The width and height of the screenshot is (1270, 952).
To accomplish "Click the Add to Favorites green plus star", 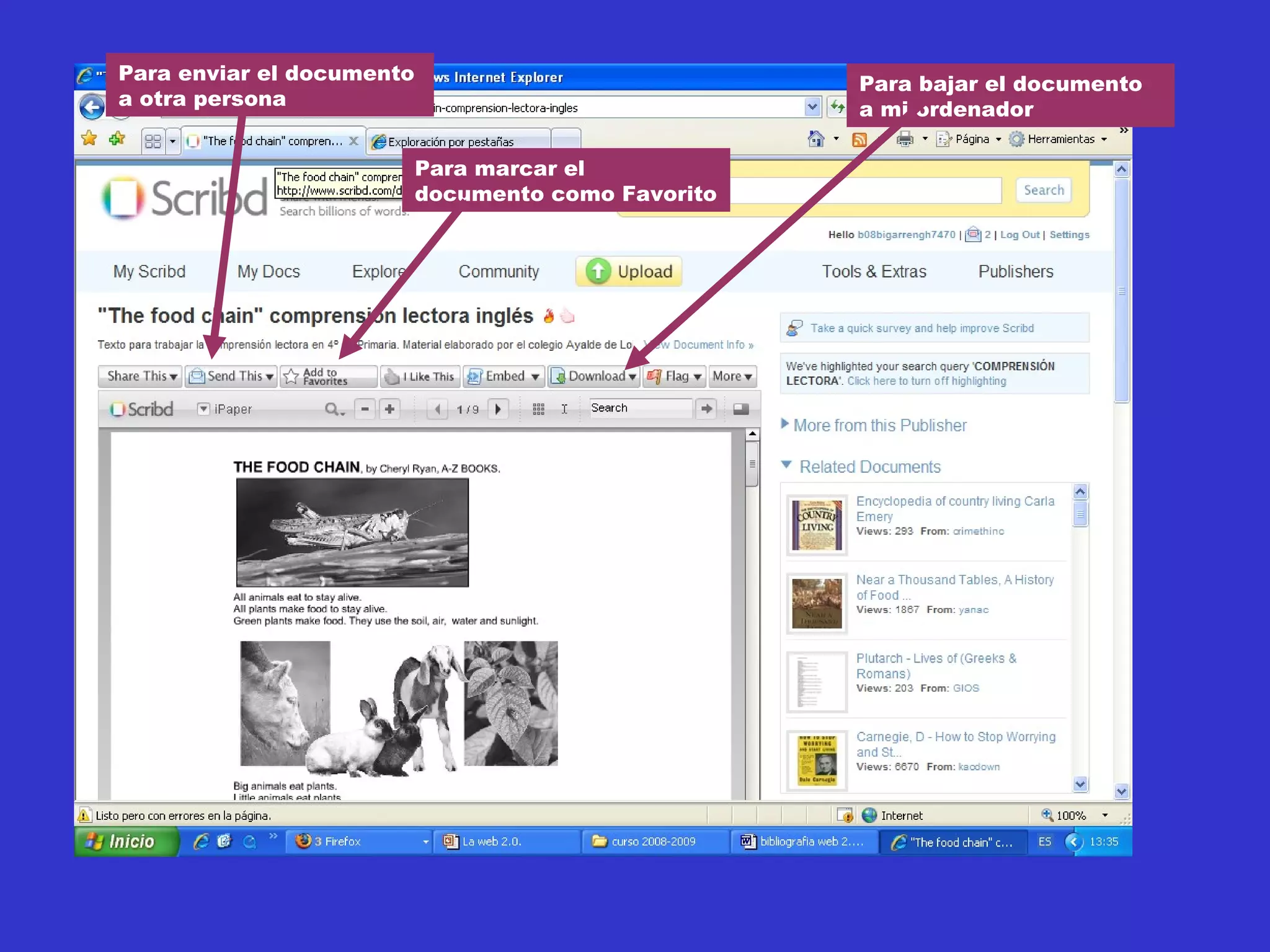I will (x=117, y=139).
